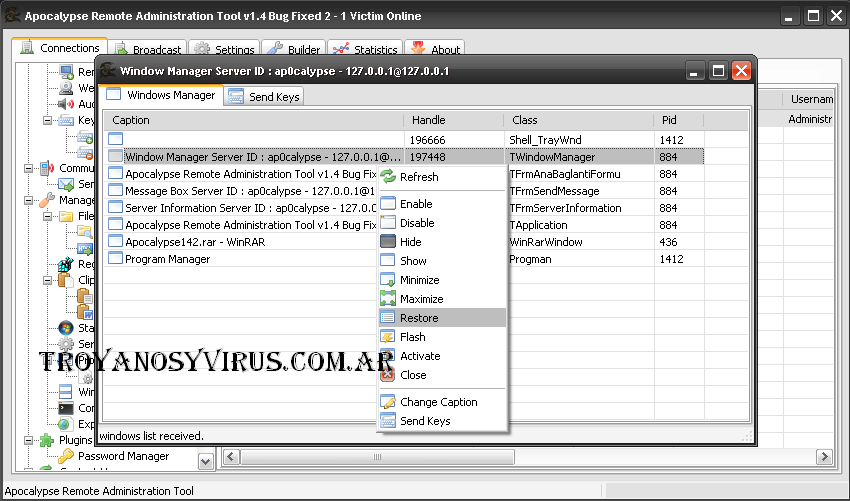Sort by the Caption column header
This screenshot has width=850, height=501.
254,120
